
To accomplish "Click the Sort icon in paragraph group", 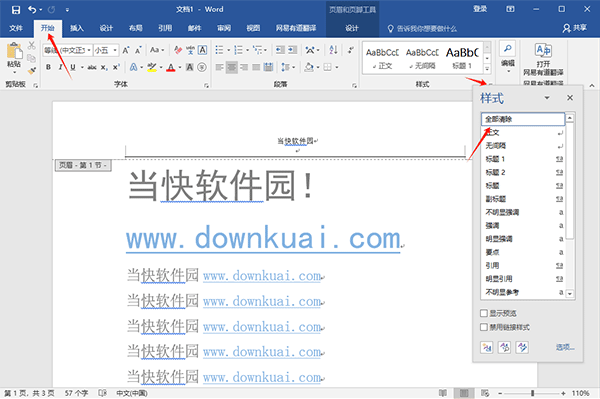I will tap(333, 50).
